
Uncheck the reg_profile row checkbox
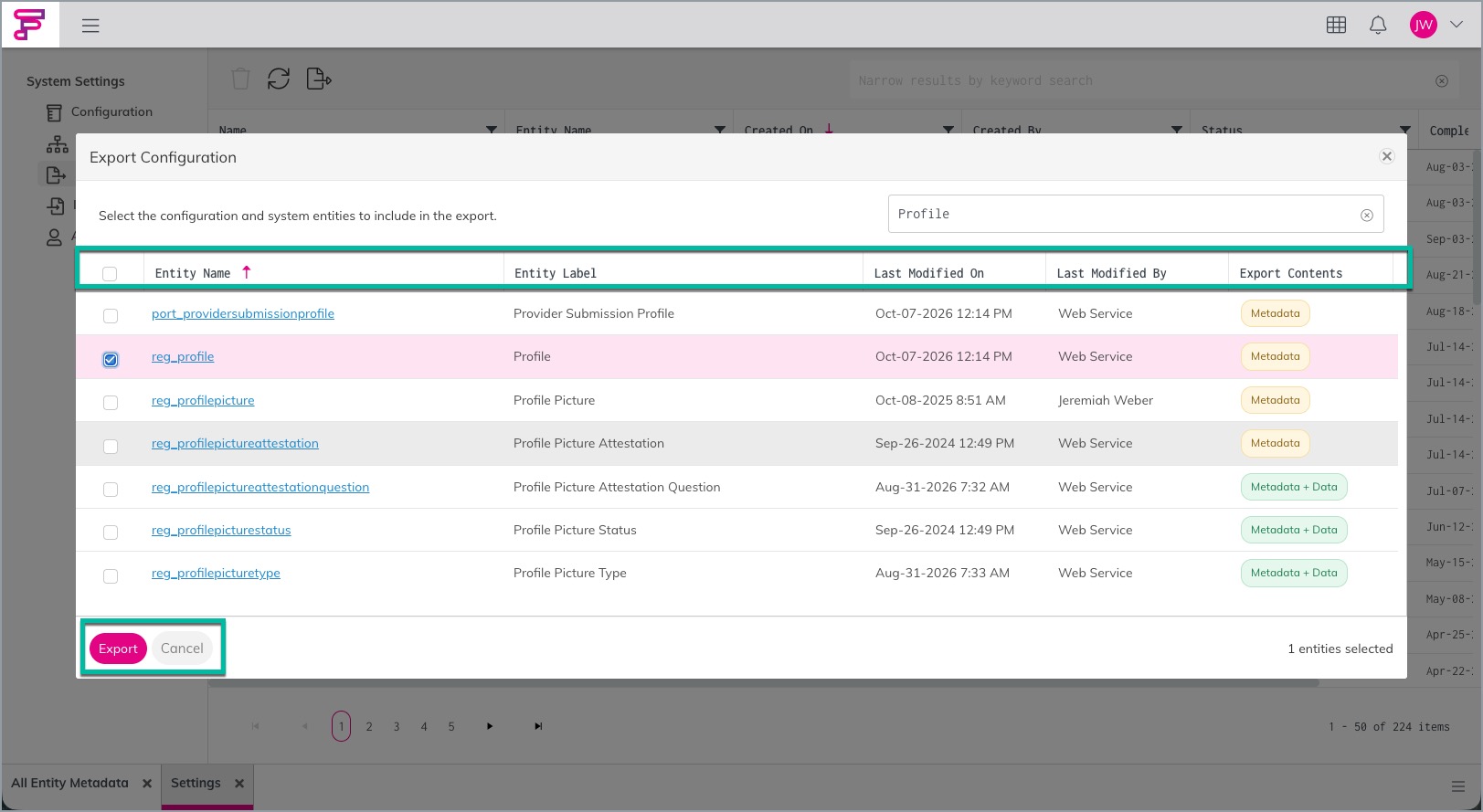pos(111,359)
